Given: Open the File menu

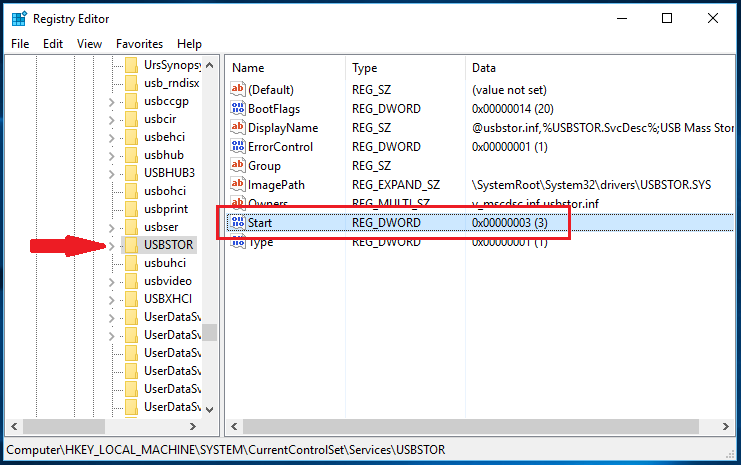Looking at the screenshot, I should pyautogui.click(x=20, y=44).
